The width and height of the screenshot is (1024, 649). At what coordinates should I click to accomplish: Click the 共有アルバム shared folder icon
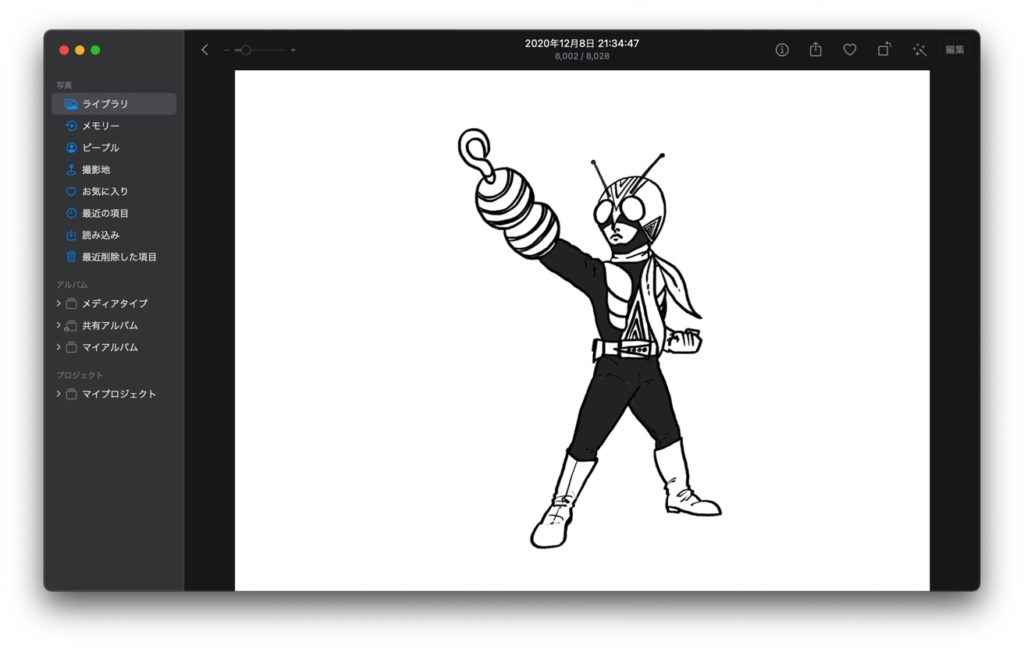pyautogui.click(x=71, y=325)
